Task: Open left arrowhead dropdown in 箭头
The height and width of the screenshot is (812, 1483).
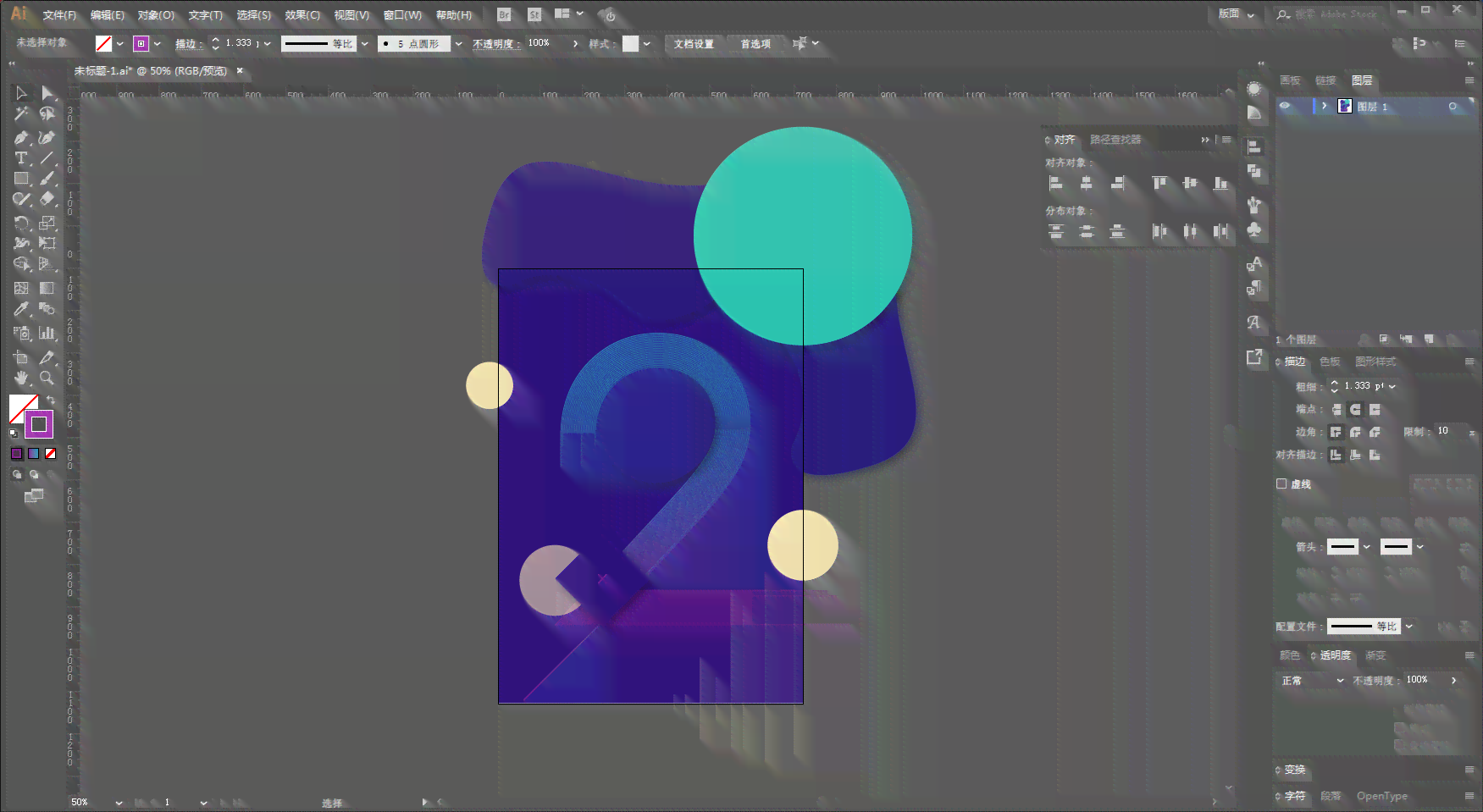Action: tap(1366, 547)
